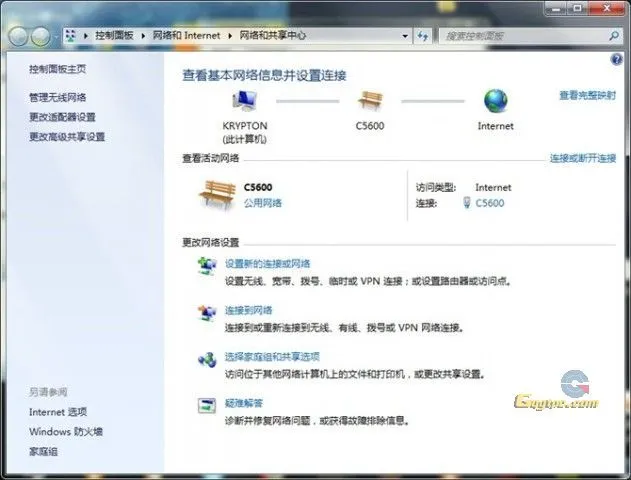Viewport: 631px width, 480px height.
Task: Open 更改高级共享设置 link
Action: click(x=67, y=137)
